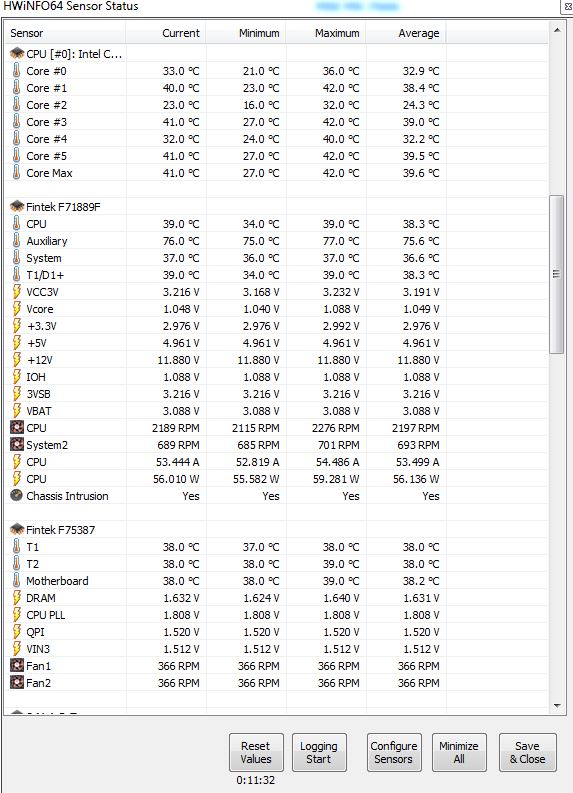Screen dimensions: 573x793
Task: Click the CPU current value 53.444 A
Action: (178, 462)
